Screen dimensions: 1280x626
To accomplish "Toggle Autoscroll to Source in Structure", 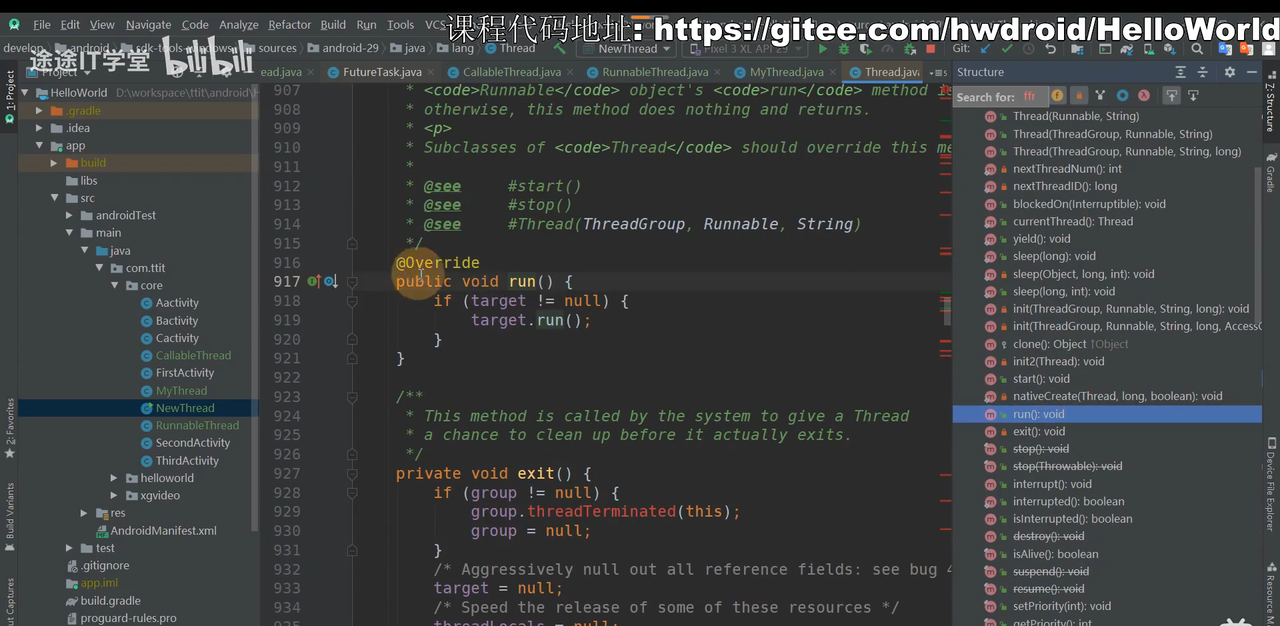I will point(1171,96).
